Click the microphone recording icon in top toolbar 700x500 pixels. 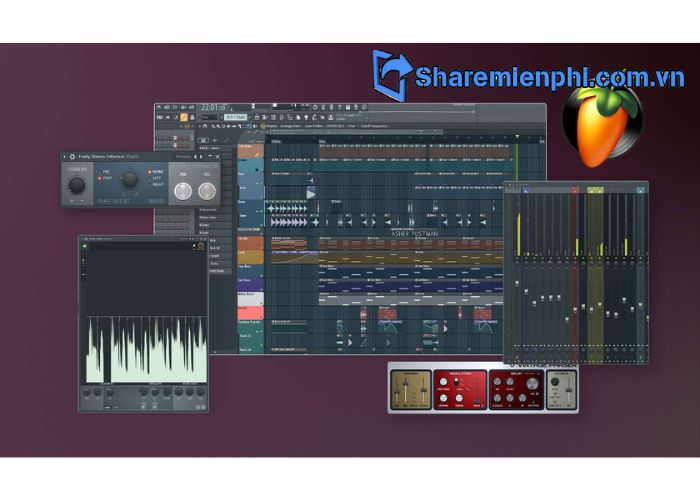(x=331, y=108)
